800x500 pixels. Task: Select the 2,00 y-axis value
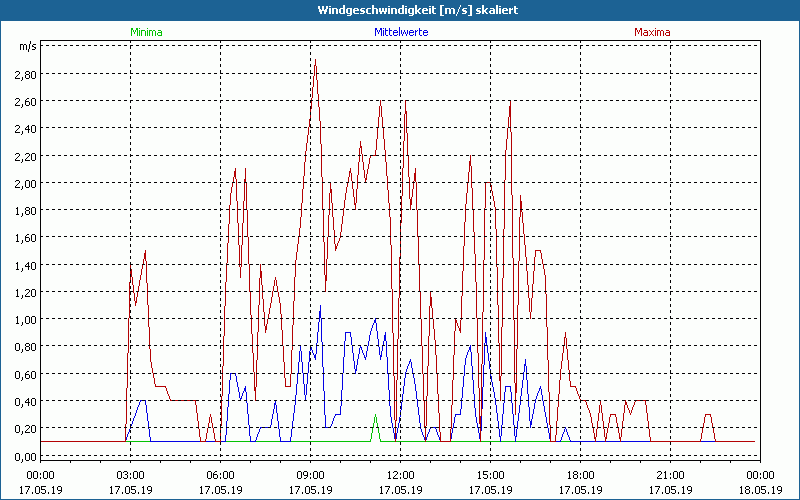point(25,183)
